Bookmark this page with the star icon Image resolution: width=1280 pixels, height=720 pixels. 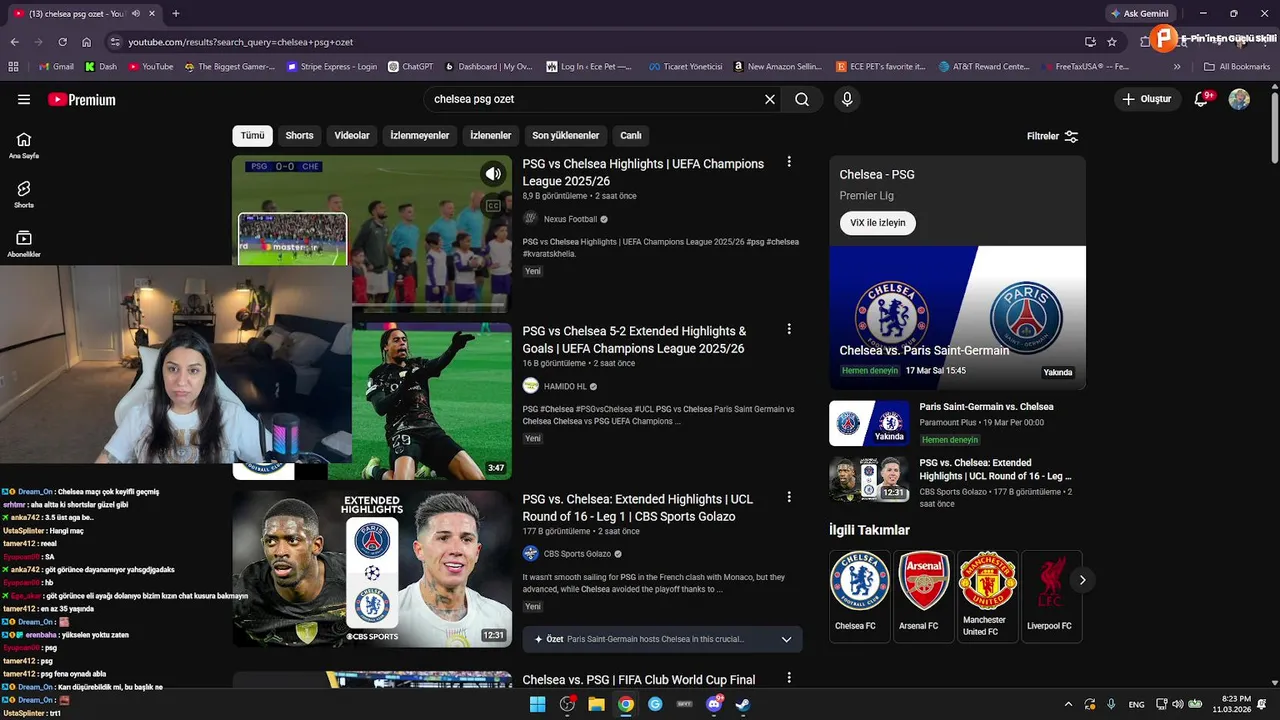(x=1112, y=42)
